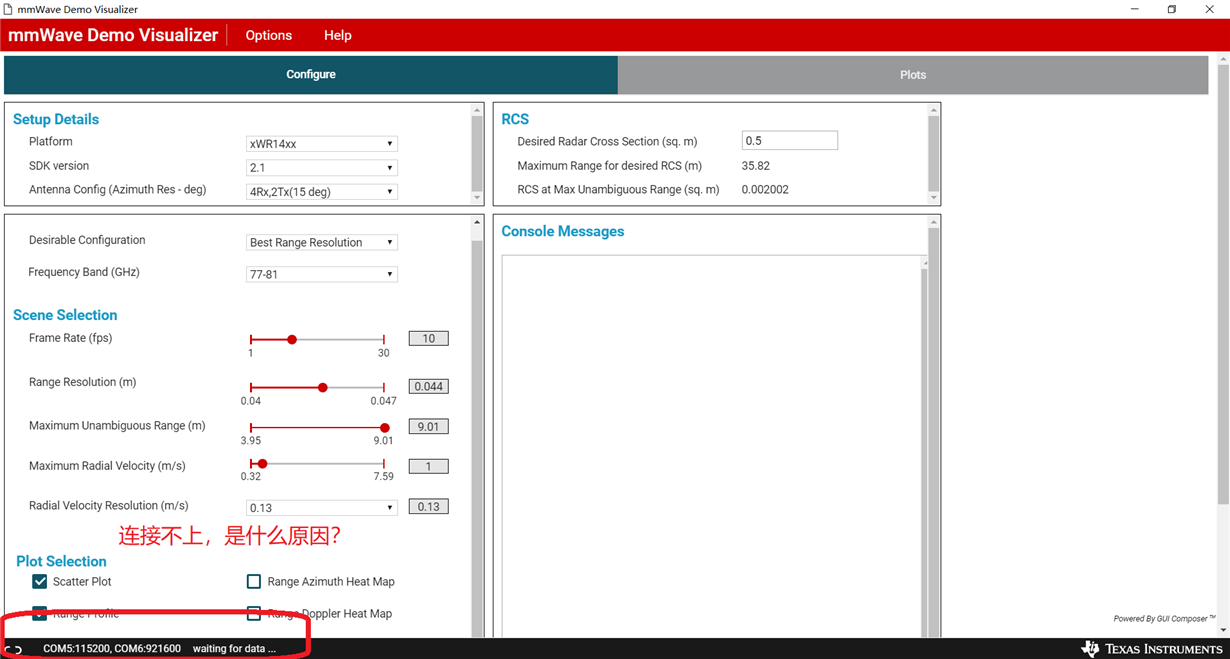This screenshot has height=659, width=1230.
Task: Click the scroll up arrow in RCS panel
Action: pyautogui.click(x=934, y=111)
